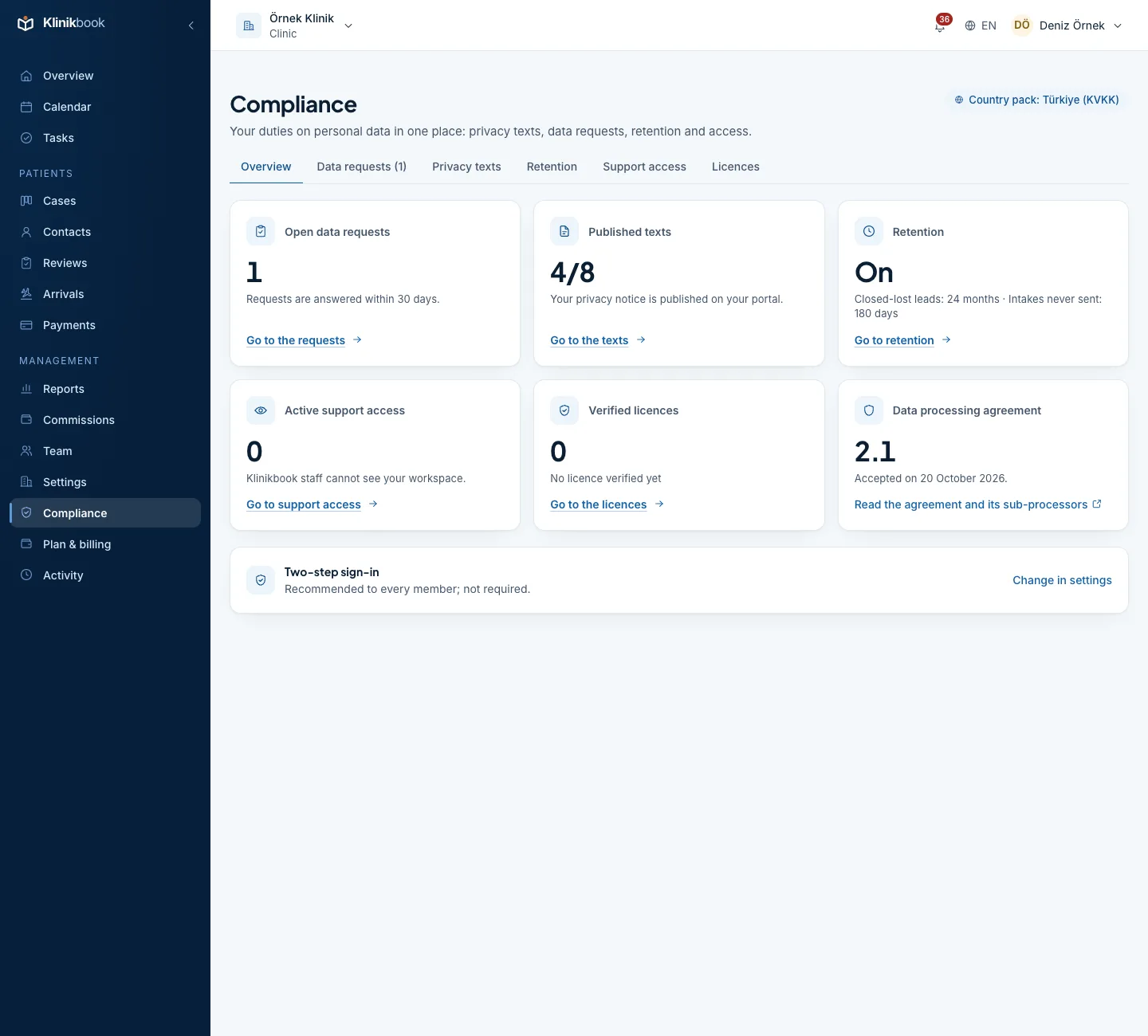Click the Country pack: Türkiye (KVKK) badge
Image resolution: width=1148 pixels, height=1036 pixels.
tap(1037, 100)
